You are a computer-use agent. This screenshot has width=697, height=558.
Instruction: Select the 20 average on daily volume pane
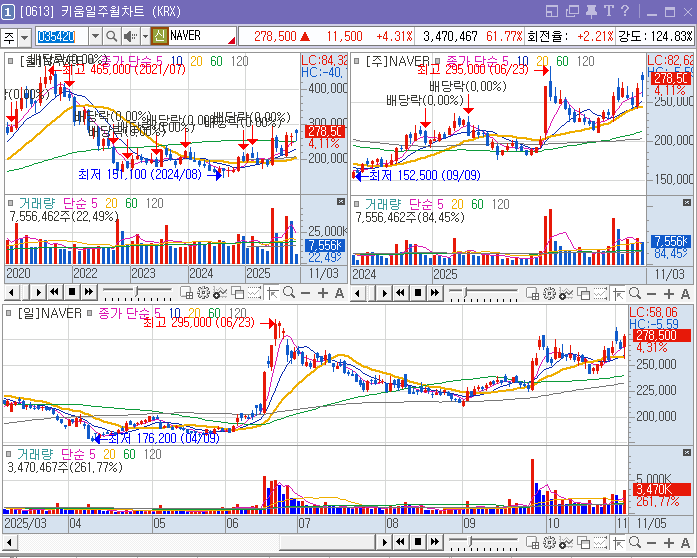click(109, 454)
